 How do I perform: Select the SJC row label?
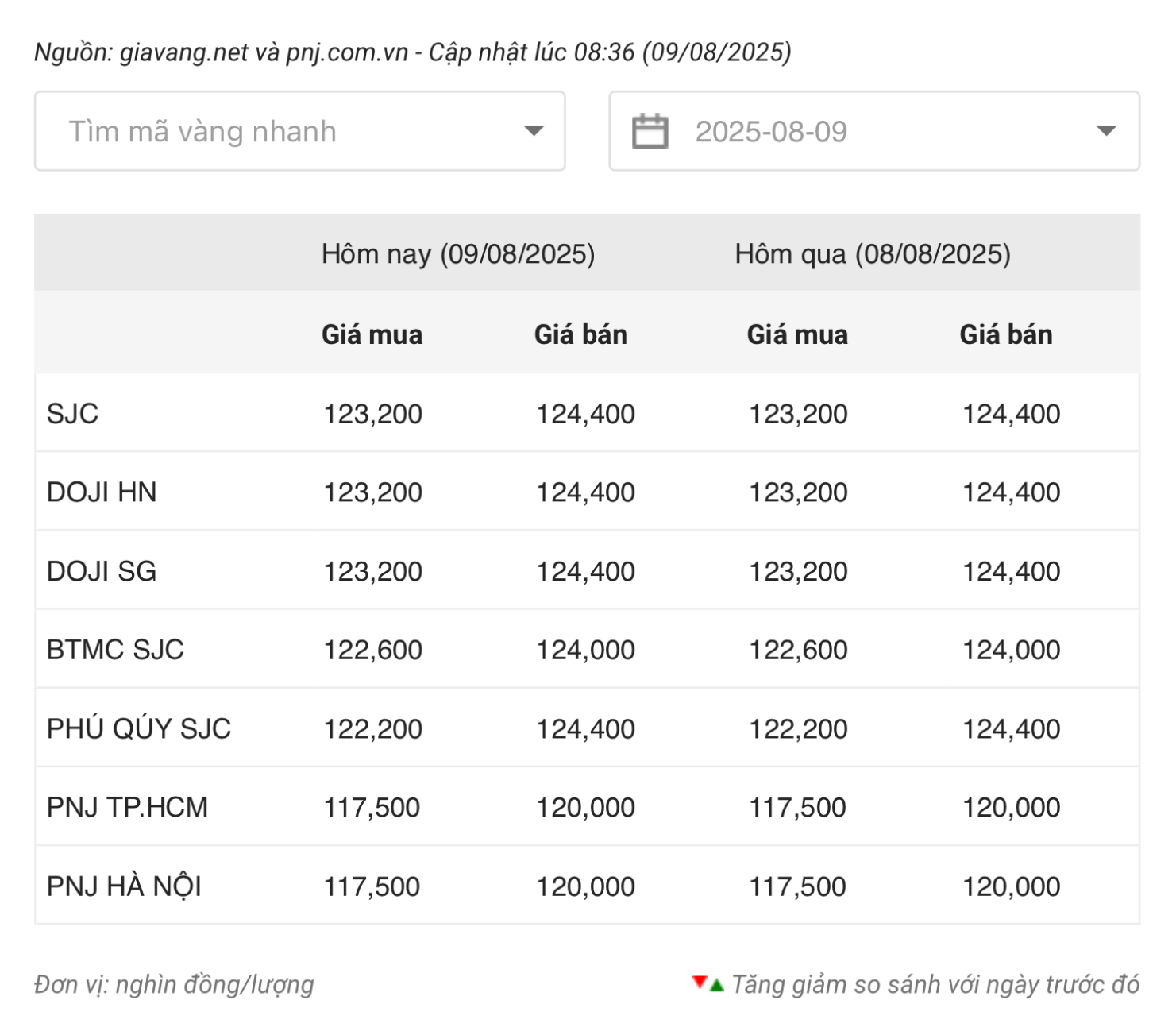point(72,414)
